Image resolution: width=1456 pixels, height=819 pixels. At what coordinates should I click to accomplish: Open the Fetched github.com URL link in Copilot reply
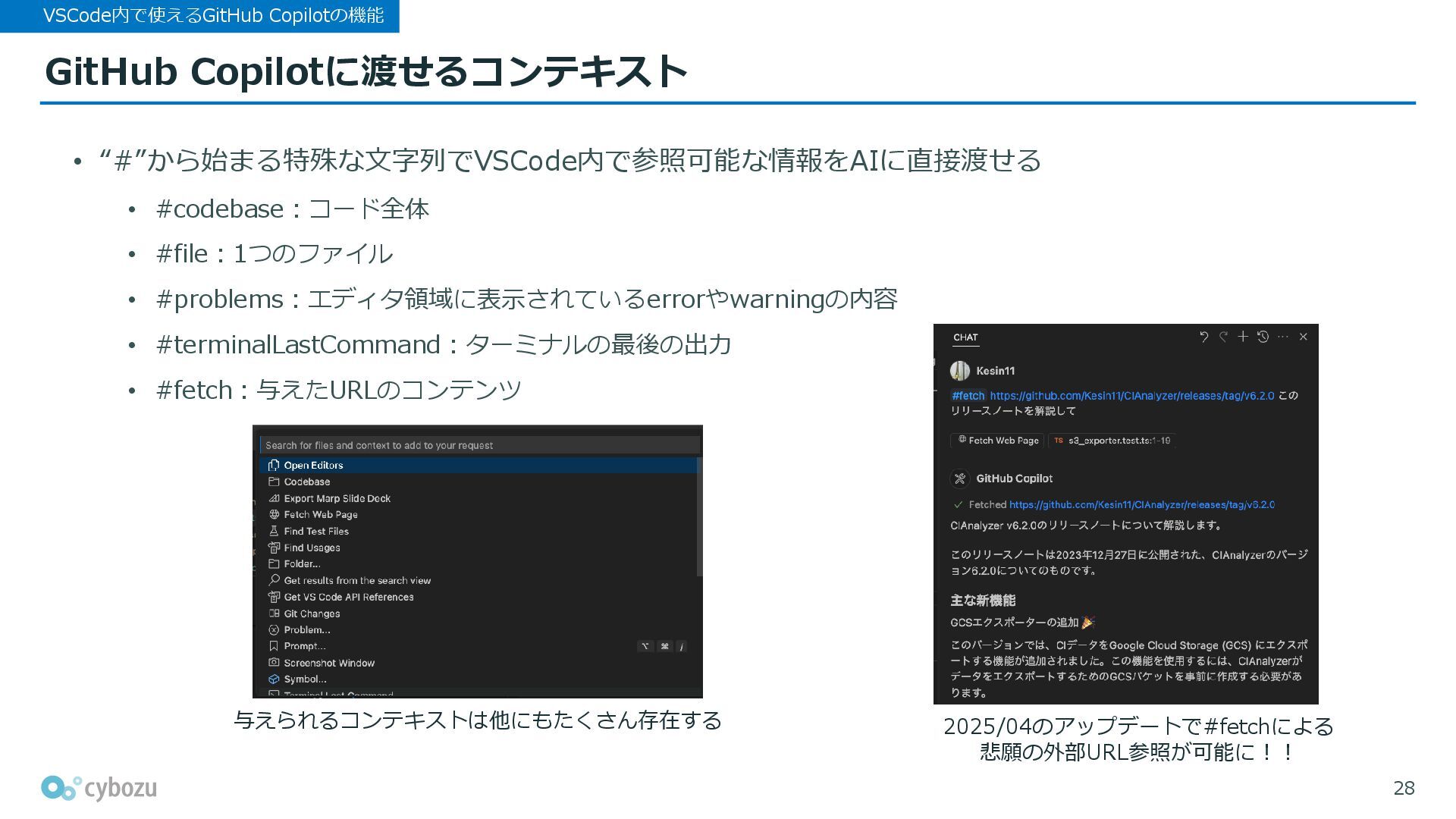1142,505
